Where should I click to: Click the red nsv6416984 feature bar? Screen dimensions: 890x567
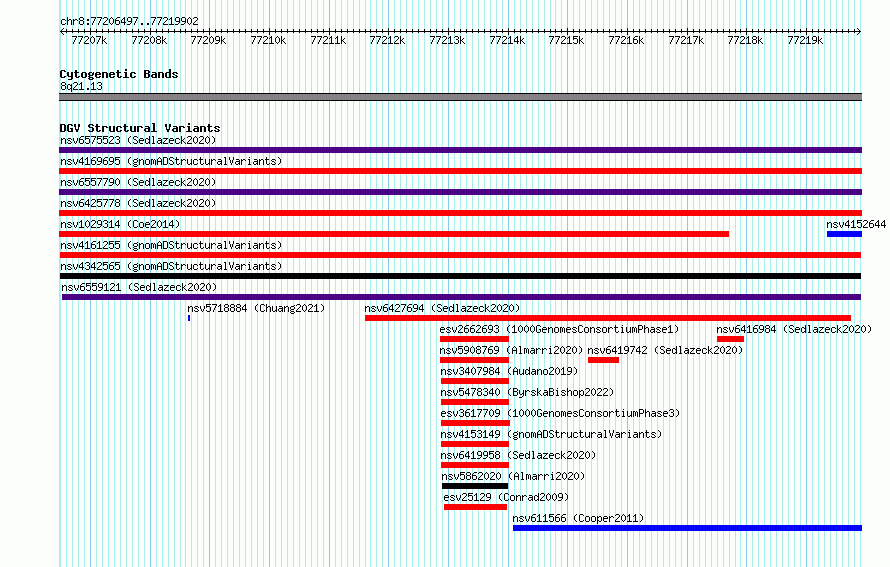pyautogui.click(x=730, y=339)
